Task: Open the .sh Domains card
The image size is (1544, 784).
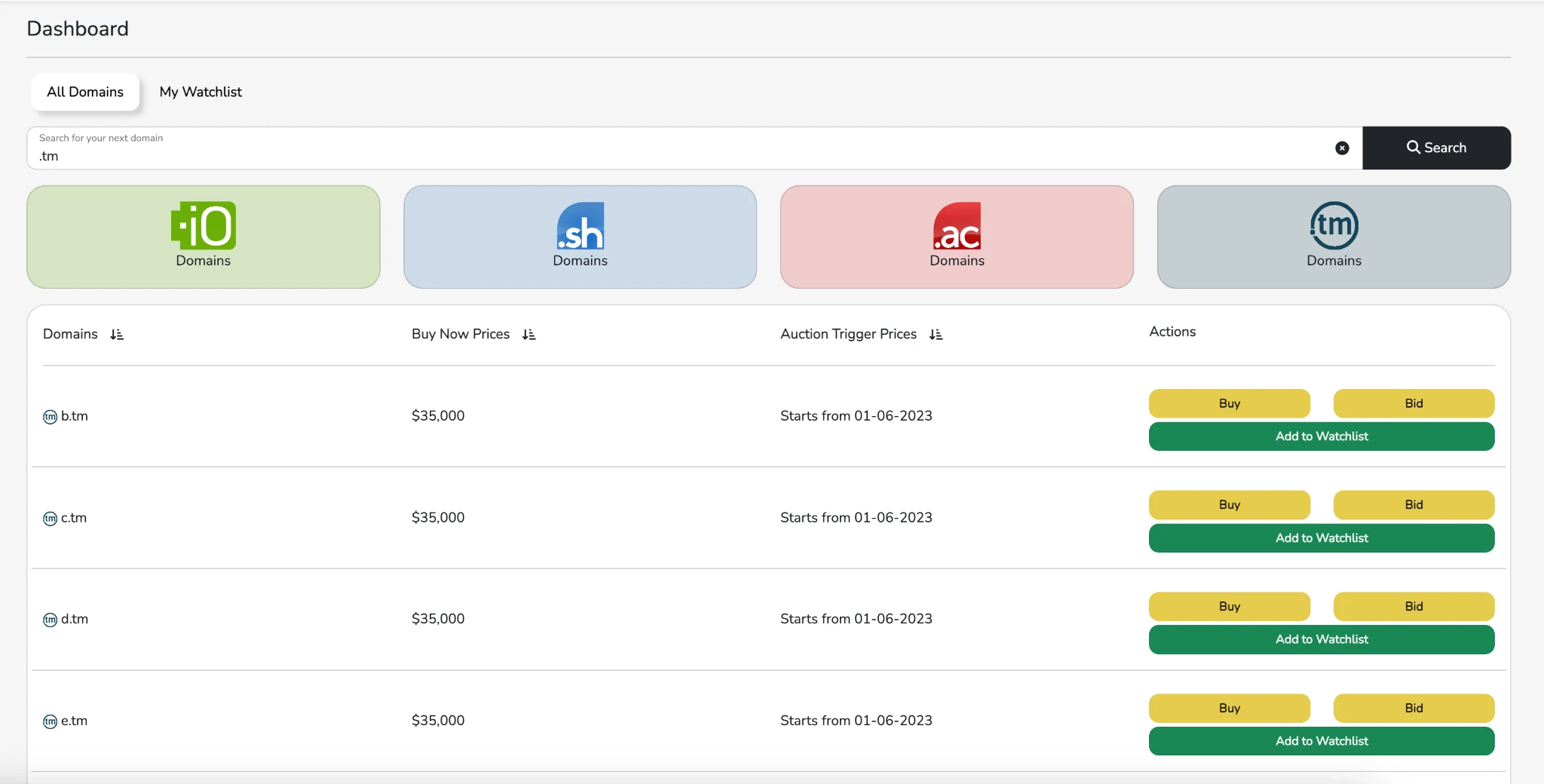Action: point(580,237)
